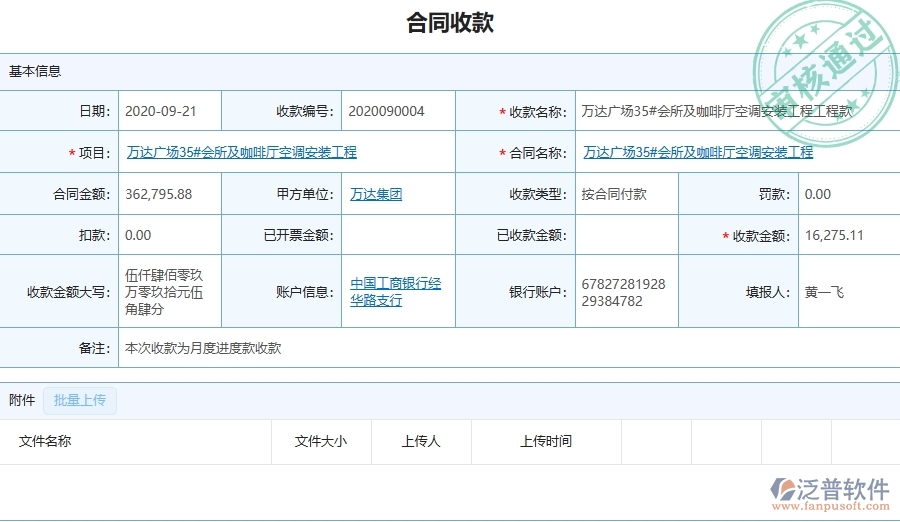Screen dimensions: 900x522
Task: Click the 备注 label
Action: [x=95, y=348]
